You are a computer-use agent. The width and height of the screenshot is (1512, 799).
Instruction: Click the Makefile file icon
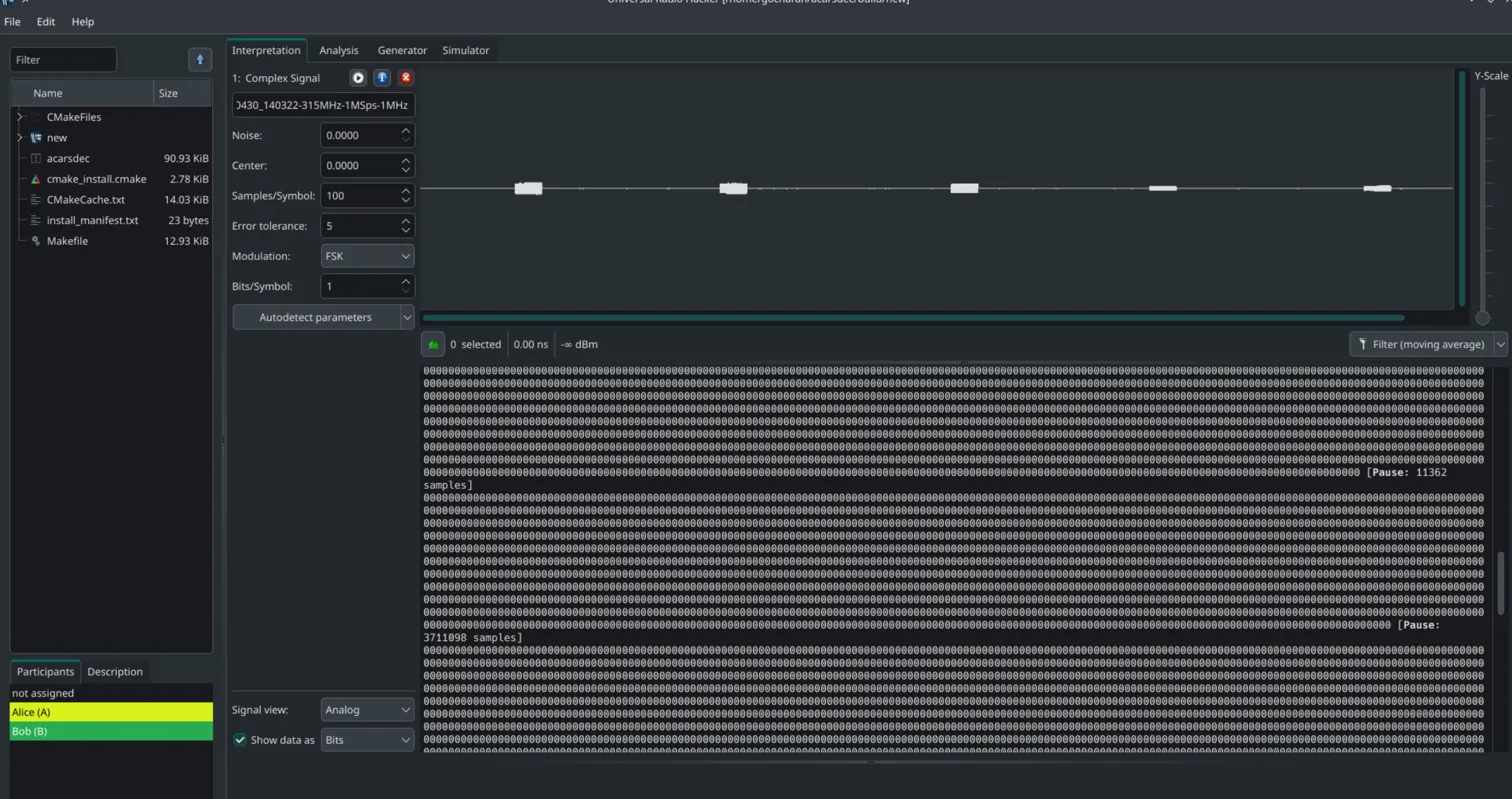(x=36, y=241)
